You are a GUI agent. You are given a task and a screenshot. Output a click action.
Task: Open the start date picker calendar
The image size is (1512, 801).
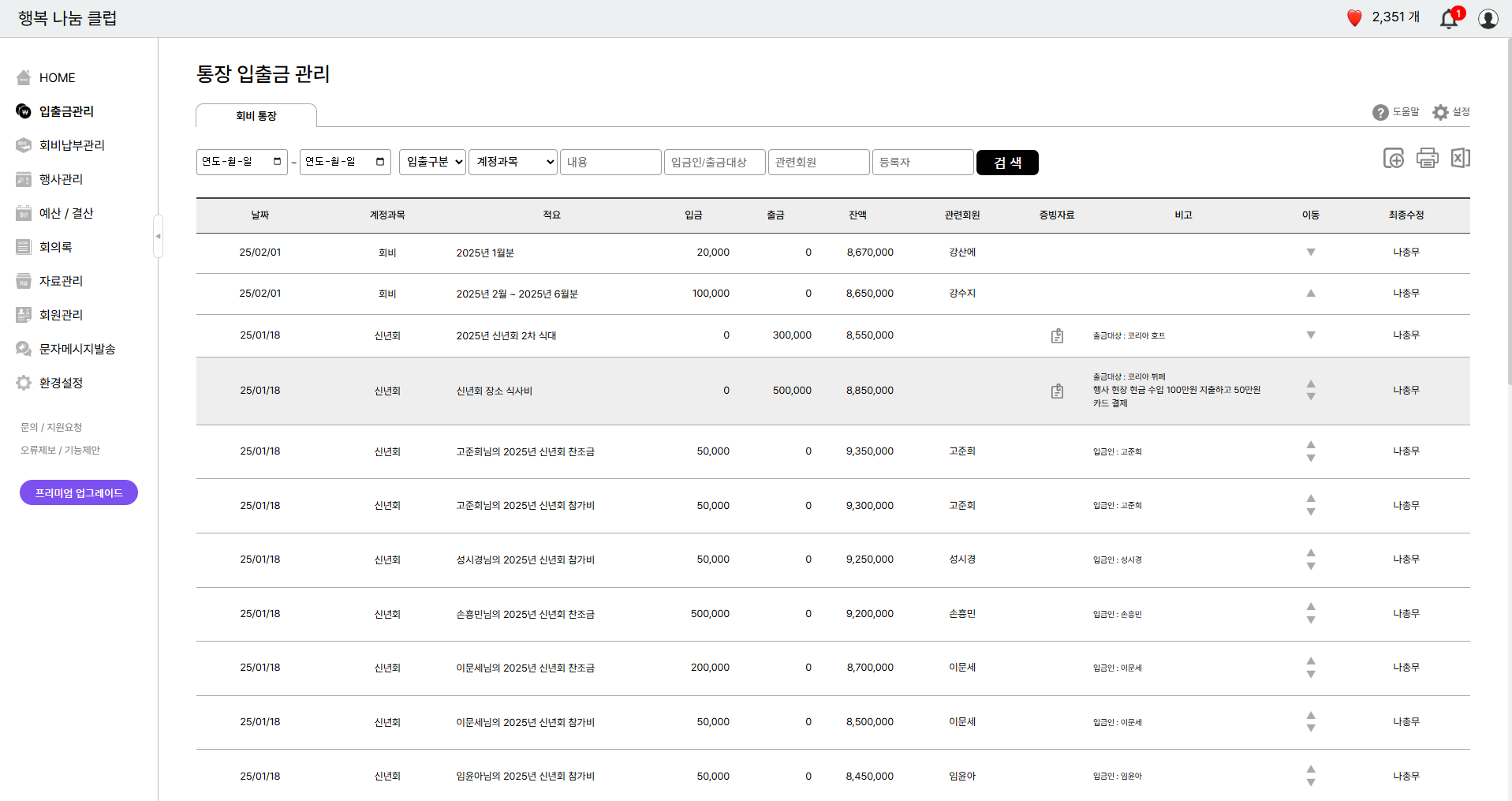point(277,162)
